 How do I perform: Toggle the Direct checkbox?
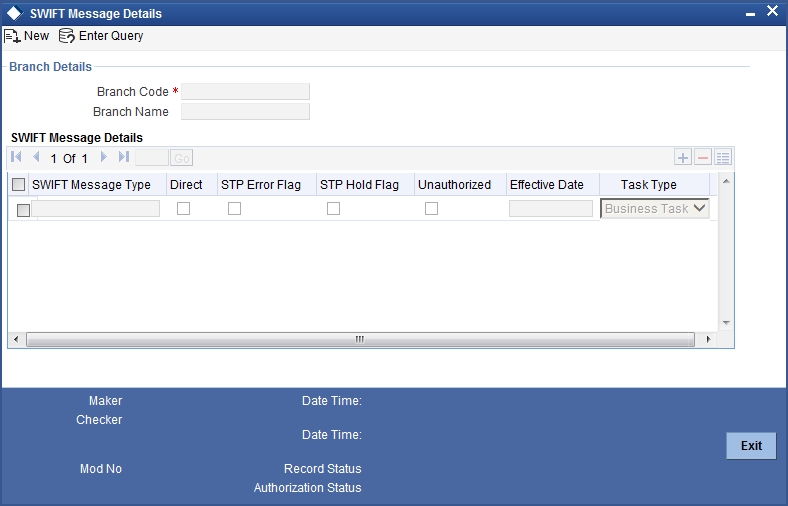coord(183,208)
